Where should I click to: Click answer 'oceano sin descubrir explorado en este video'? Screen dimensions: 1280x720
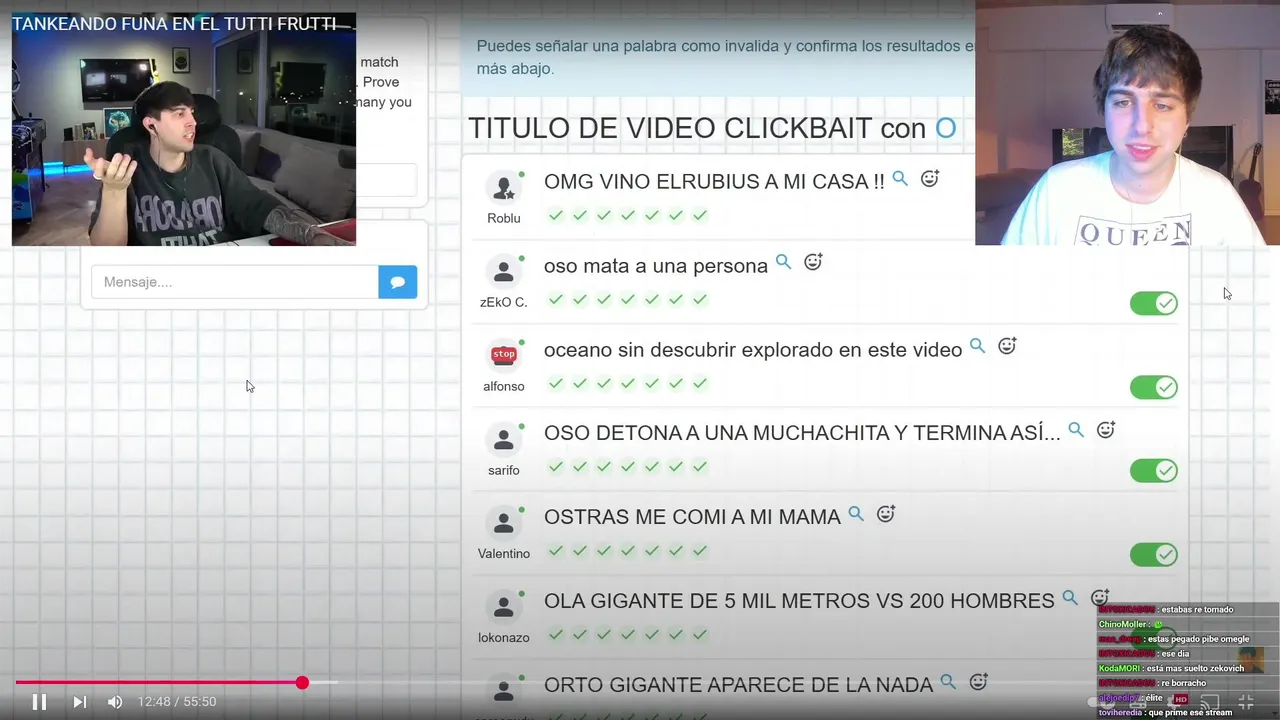coord(753,350)
